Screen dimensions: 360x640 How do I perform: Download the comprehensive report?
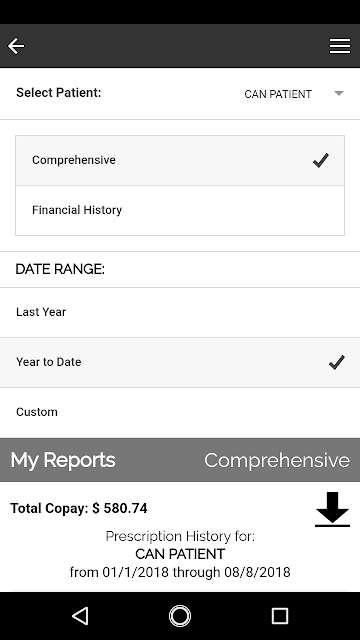pyautogui.click(x=332, y=509)
